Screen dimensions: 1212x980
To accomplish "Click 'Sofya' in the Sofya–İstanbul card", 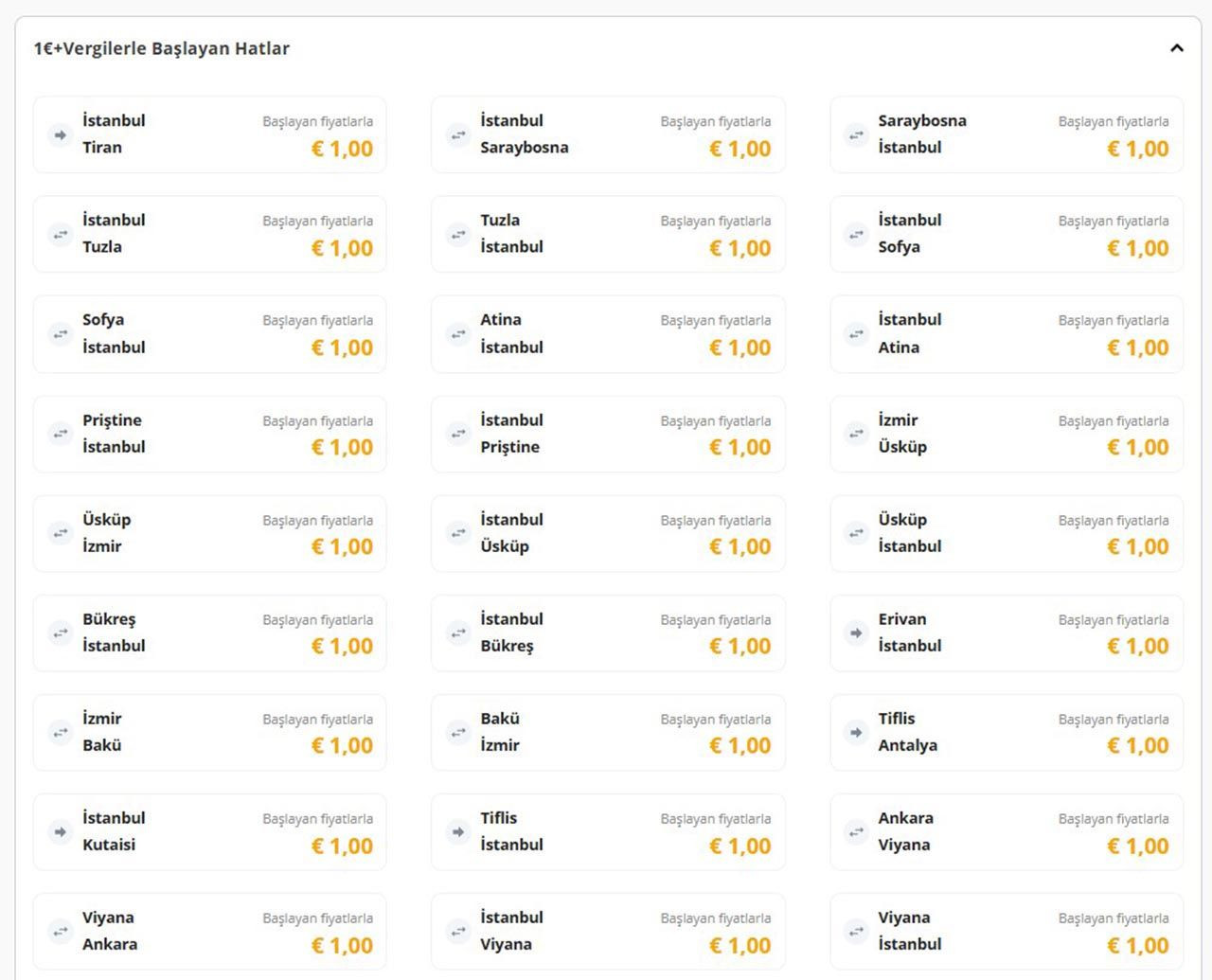I will pyautogui.click(x=103, y=320).
